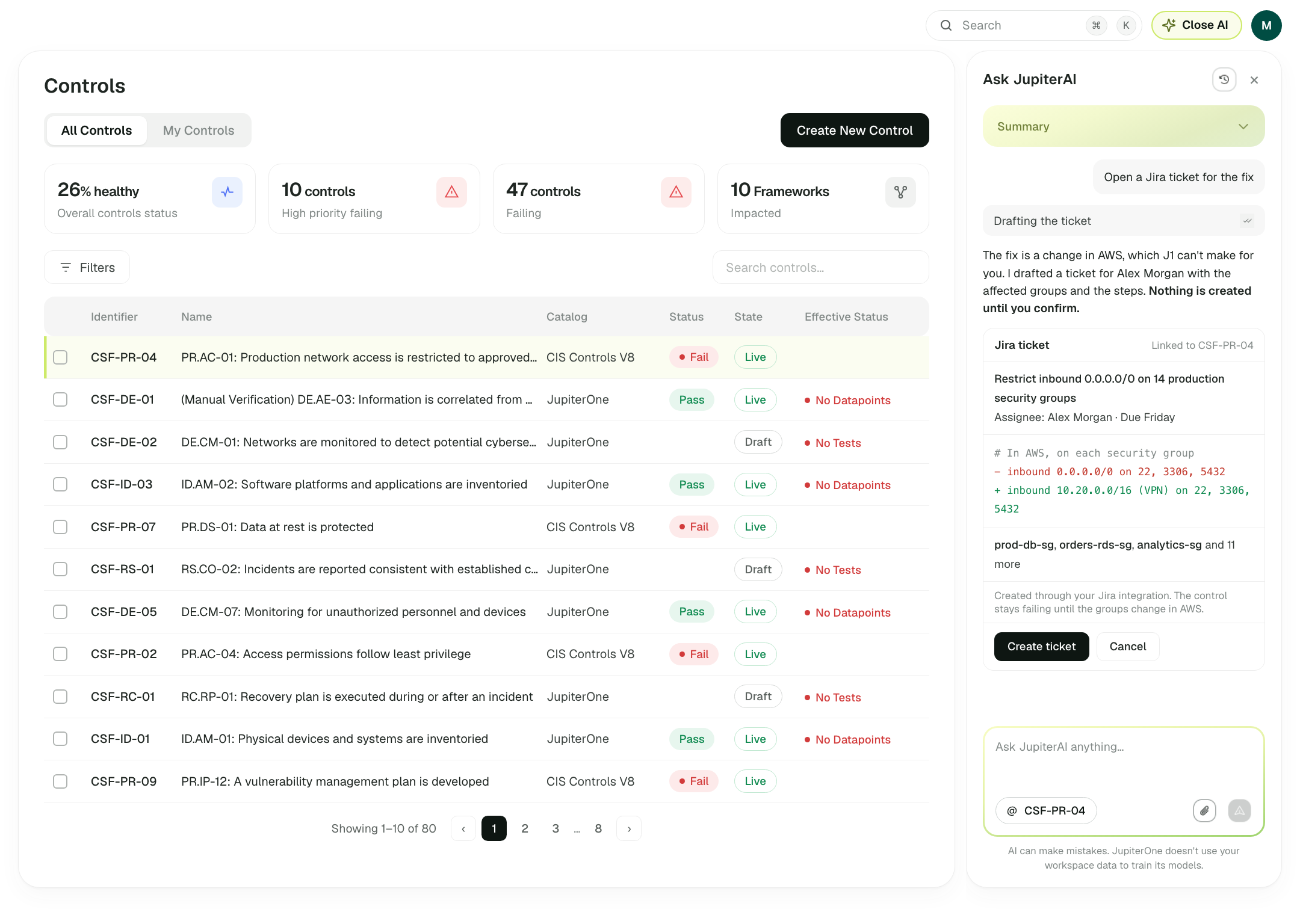Click the Search controls field
The height and width of the screenshot is (924, 1300).
[821, 267]
